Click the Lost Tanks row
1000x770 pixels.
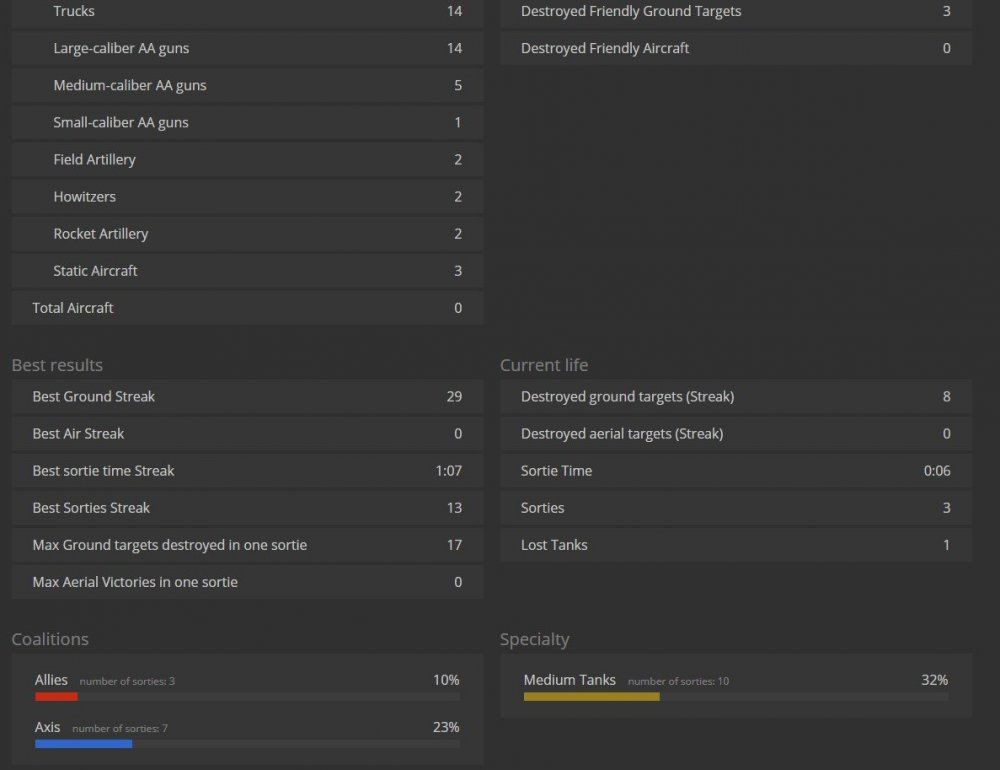735,546
